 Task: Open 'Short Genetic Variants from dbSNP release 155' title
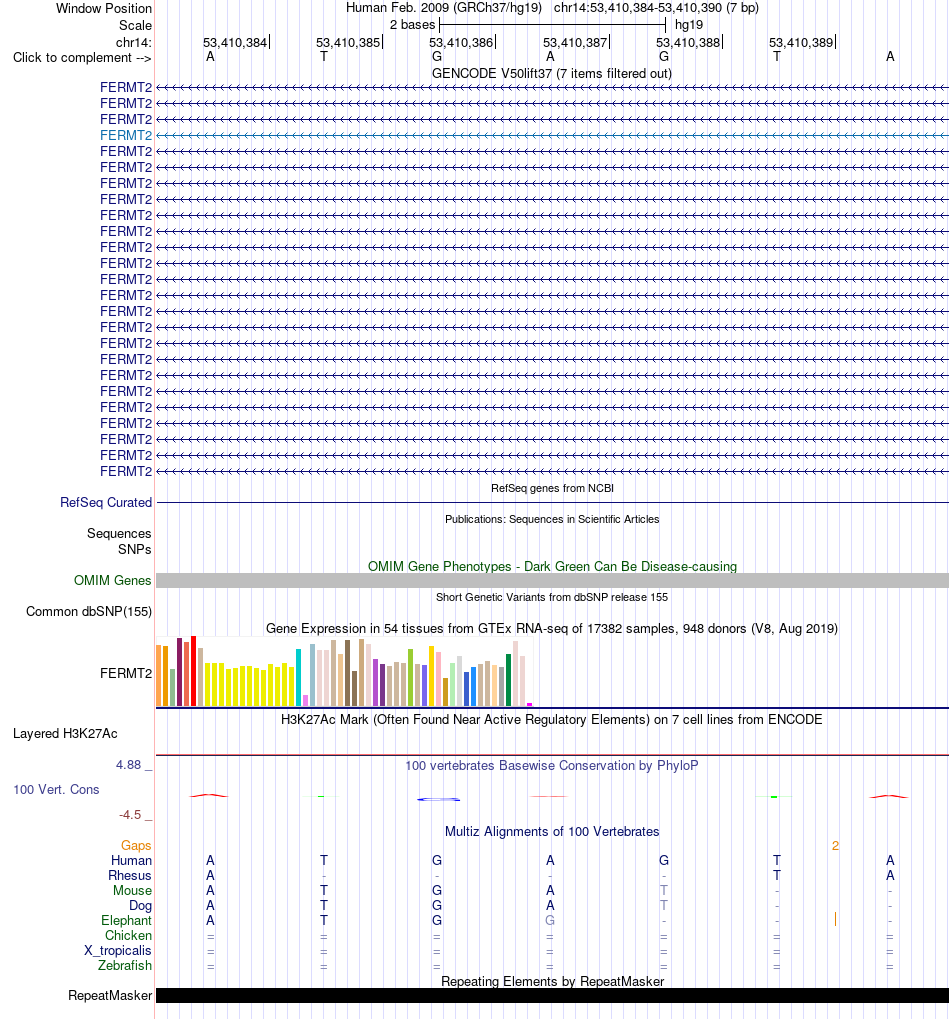(x=552, y=597)
